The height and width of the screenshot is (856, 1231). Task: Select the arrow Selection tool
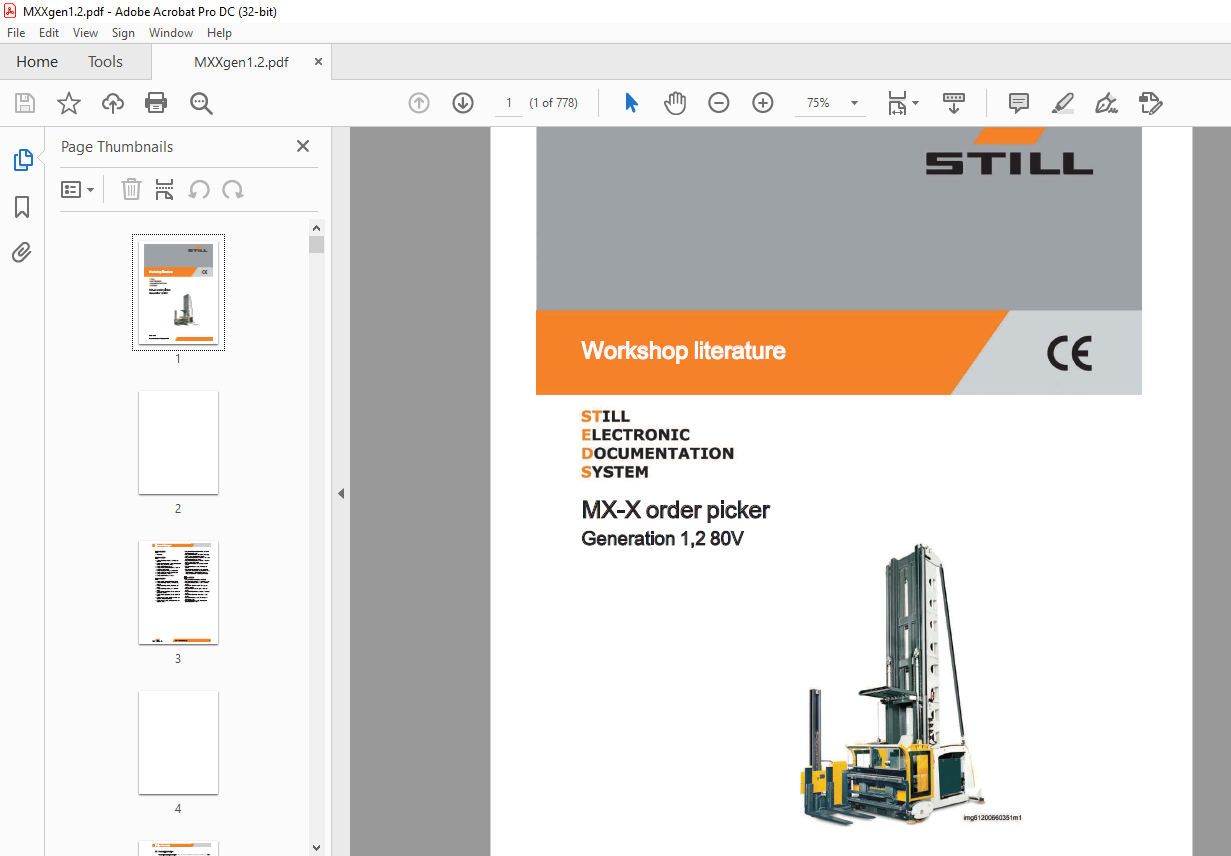coord(631,103)
